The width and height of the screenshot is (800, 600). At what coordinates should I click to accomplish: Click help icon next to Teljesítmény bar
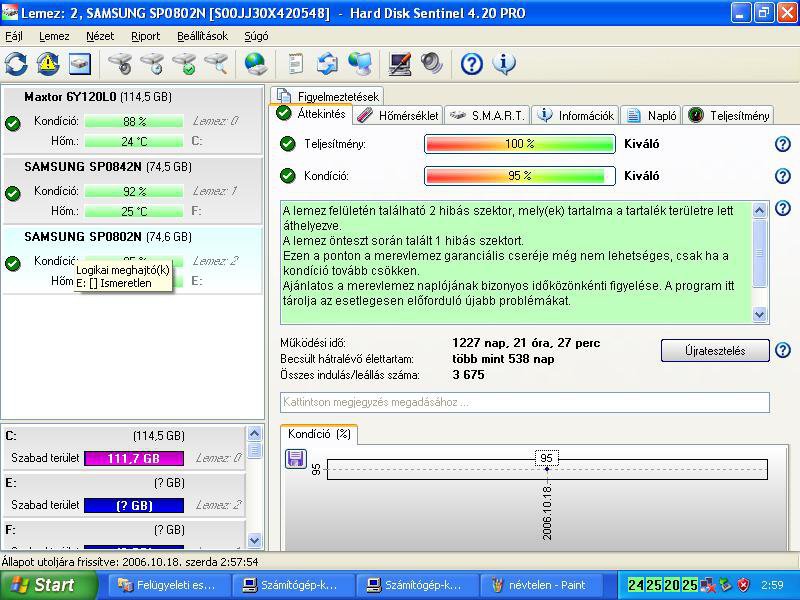[x=783, y=144]
